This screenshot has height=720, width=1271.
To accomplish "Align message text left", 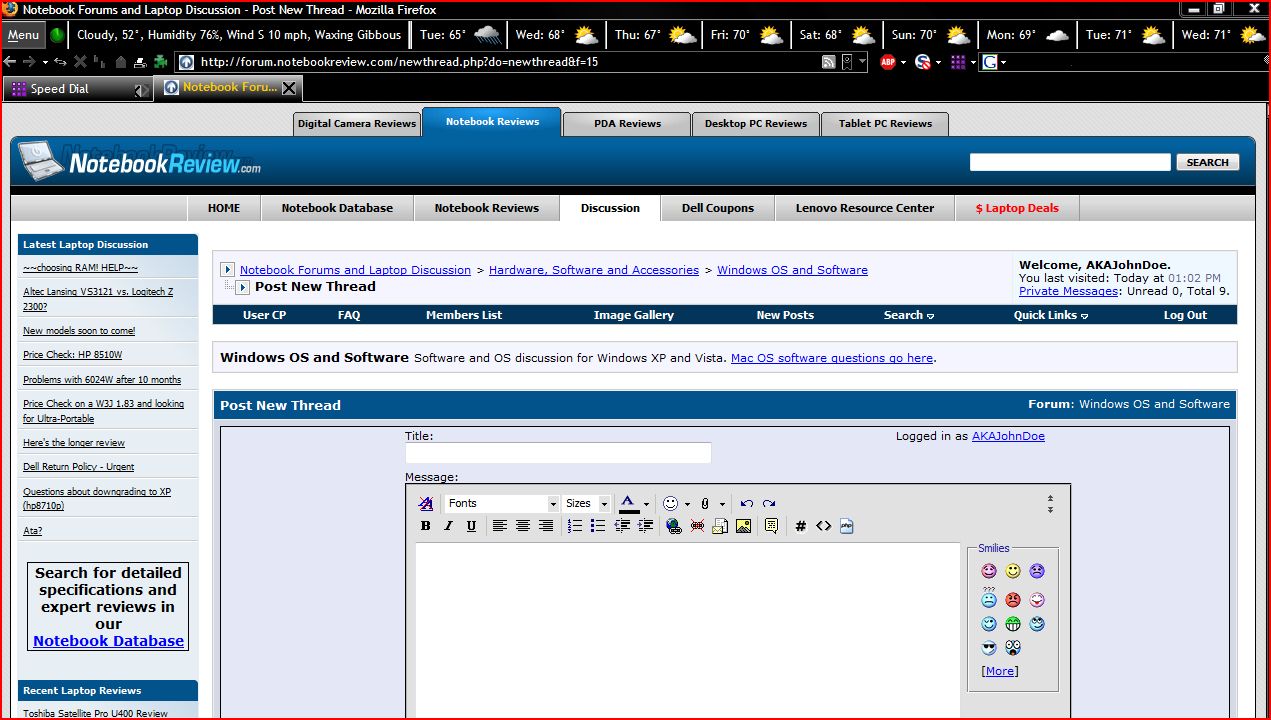I will click(x=499, y=526).
